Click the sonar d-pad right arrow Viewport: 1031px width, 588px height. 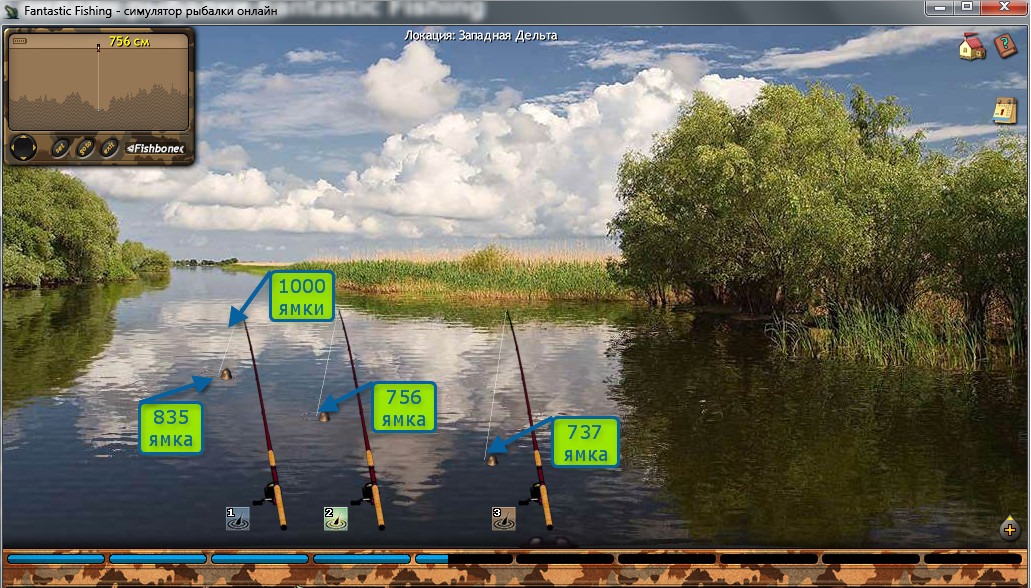coord(32,148)
